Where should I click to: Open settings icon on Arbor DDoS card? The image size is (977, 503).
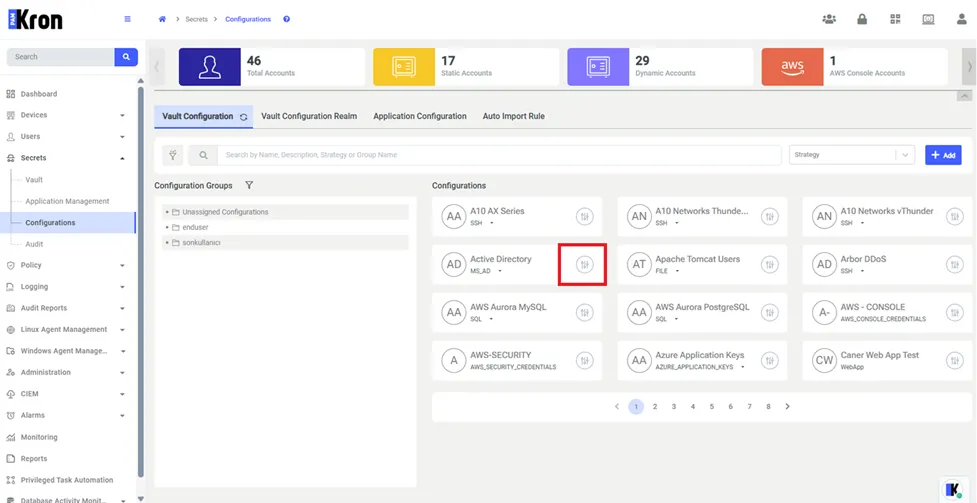955,265
